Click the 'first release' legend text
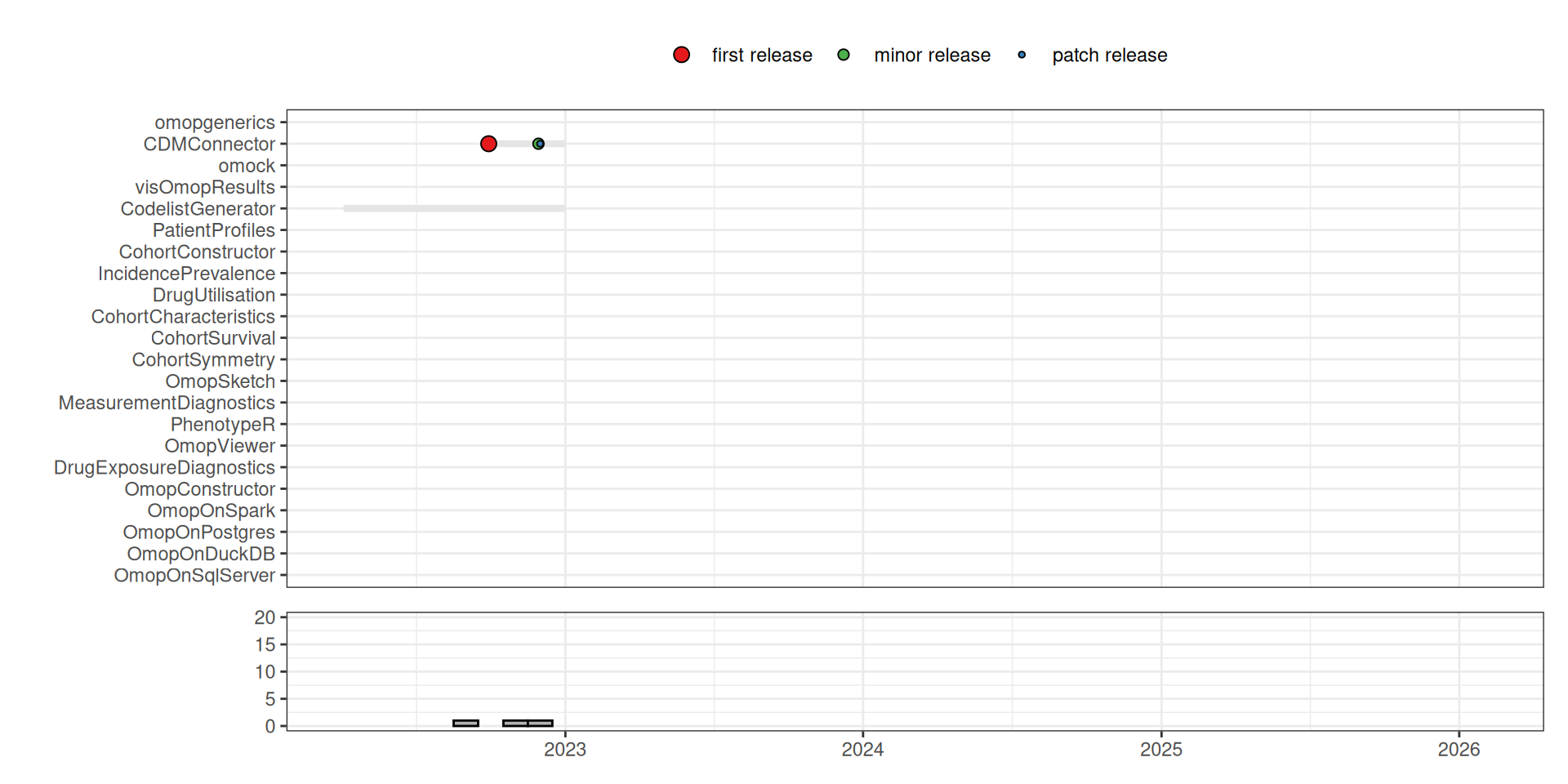Viewport: 1568px width, 784px height. (761, 56)
